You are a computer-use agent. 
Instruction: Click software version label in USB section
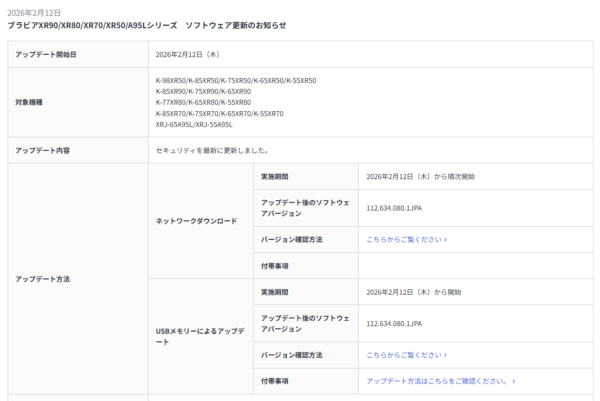point(305,323)
